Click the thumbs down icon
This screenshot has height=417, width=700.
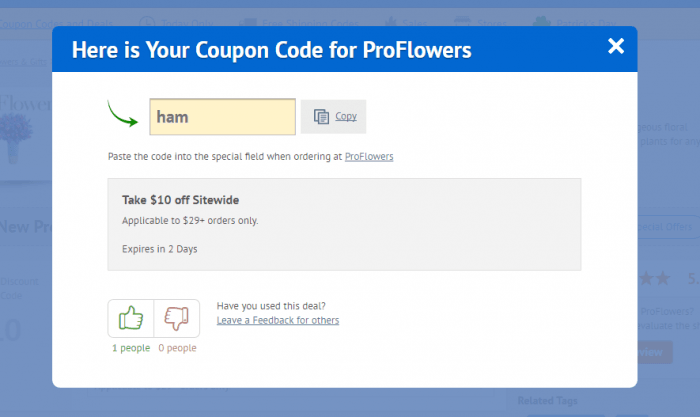[176, 318]
